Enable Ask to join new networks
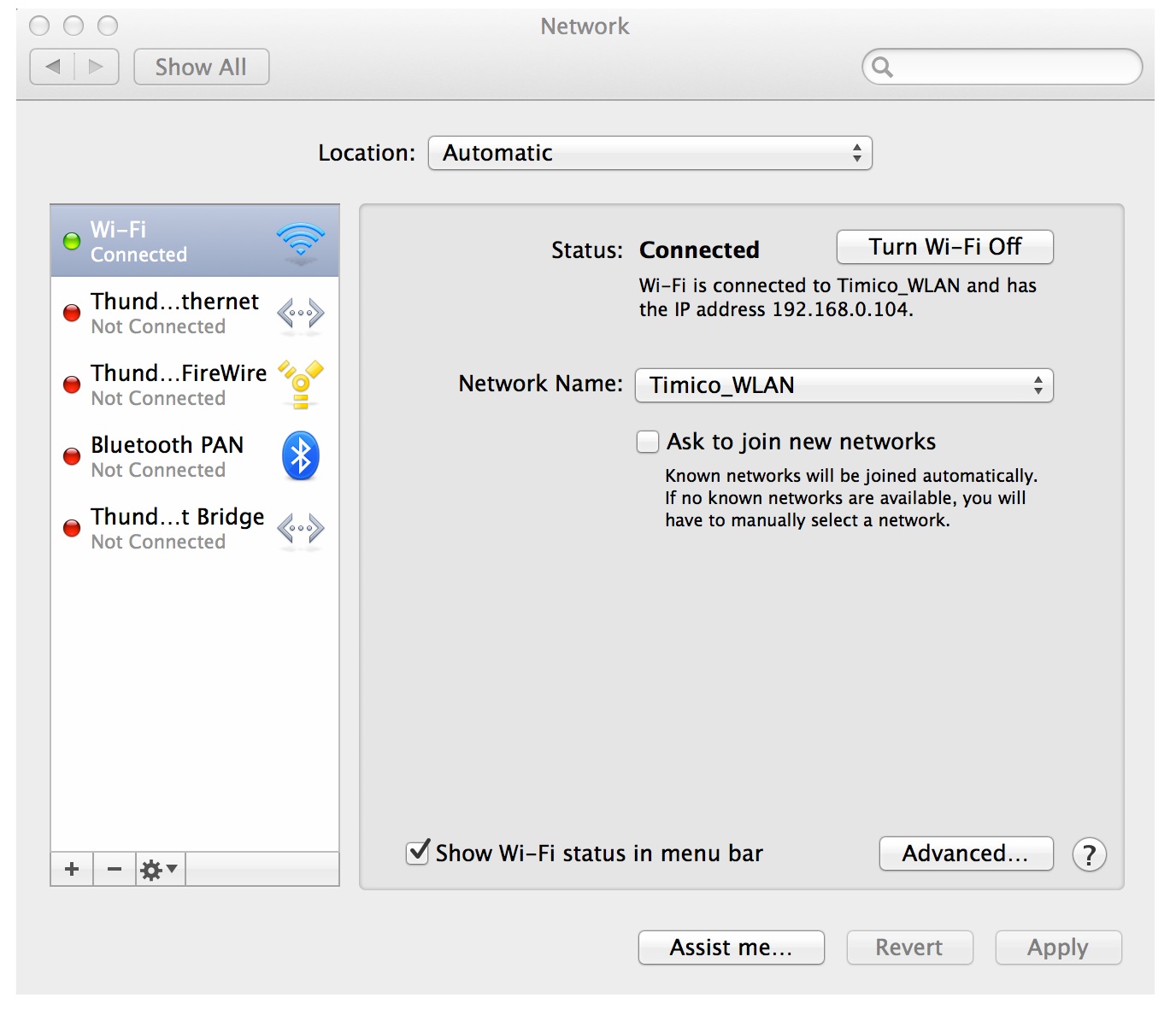Screen dimensions: 1176x1015 [x=648, y=442]
